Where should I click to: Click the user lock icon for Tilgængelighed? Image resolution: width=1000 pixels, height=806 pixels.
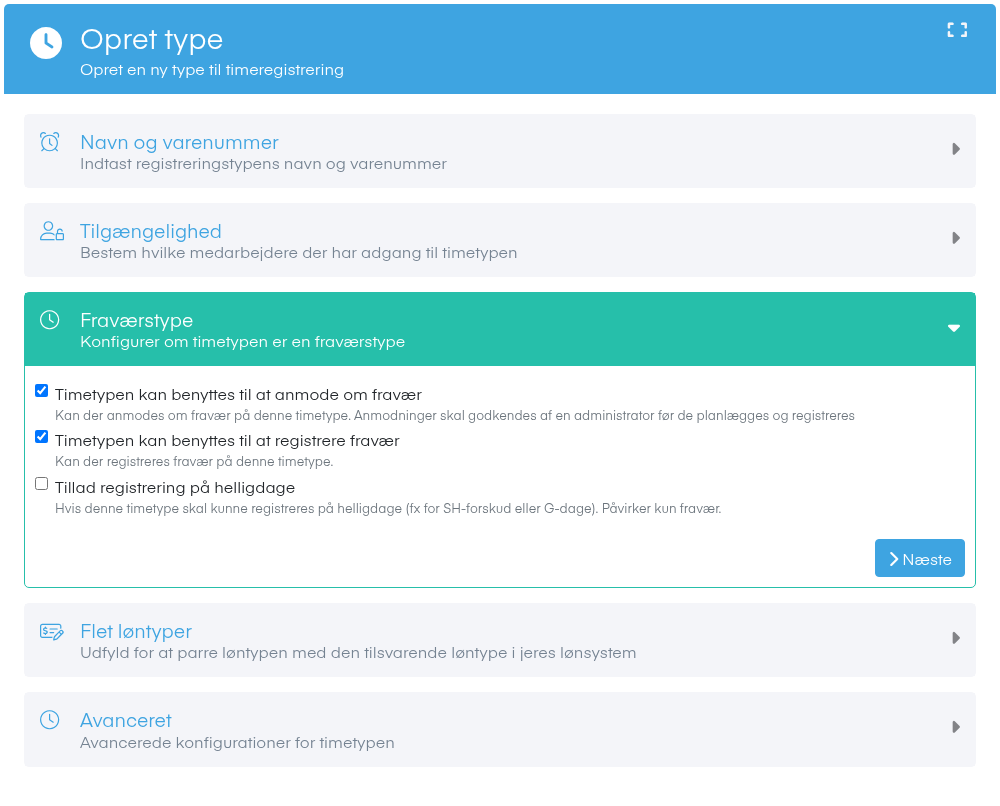(52, 231)
